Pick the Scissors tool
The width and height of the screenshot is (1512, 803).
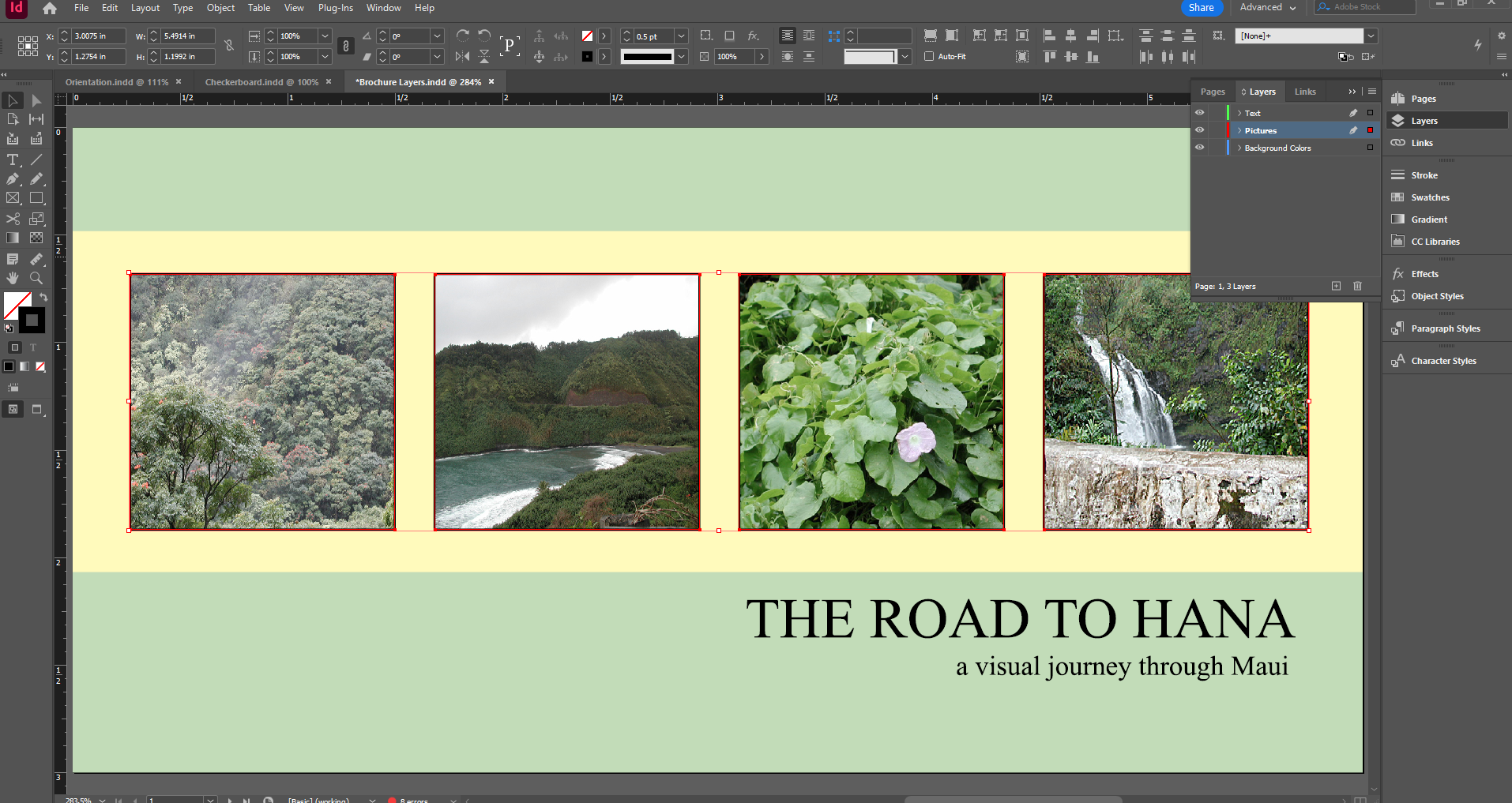point(13,219)
